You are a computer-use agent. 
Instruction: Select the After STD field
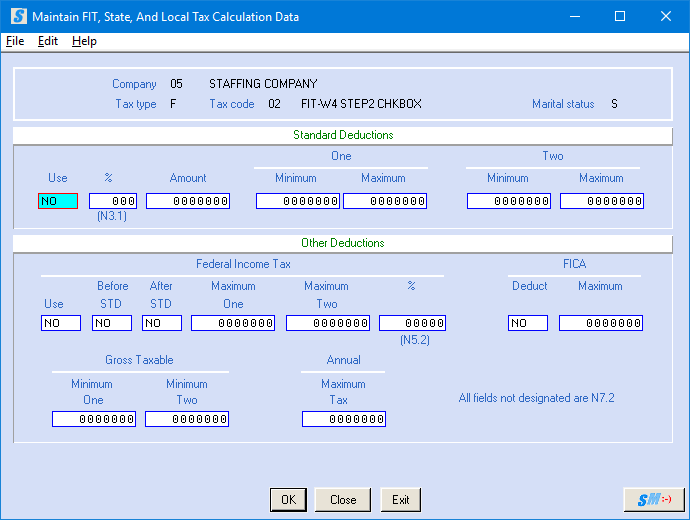click(162, 323)
